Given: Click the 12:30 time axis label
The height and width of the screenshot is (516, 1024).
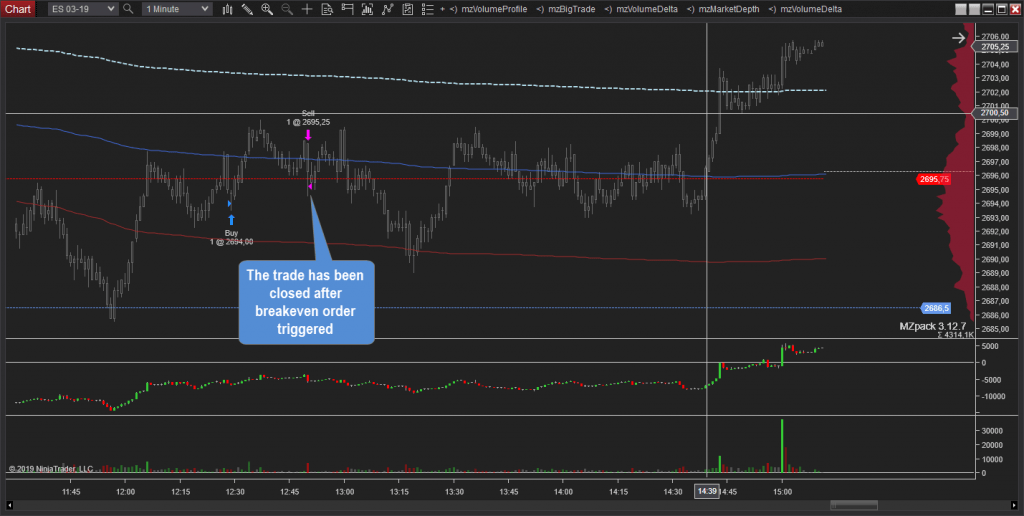Looking at the screenshot, I should (x=235, y=491).
